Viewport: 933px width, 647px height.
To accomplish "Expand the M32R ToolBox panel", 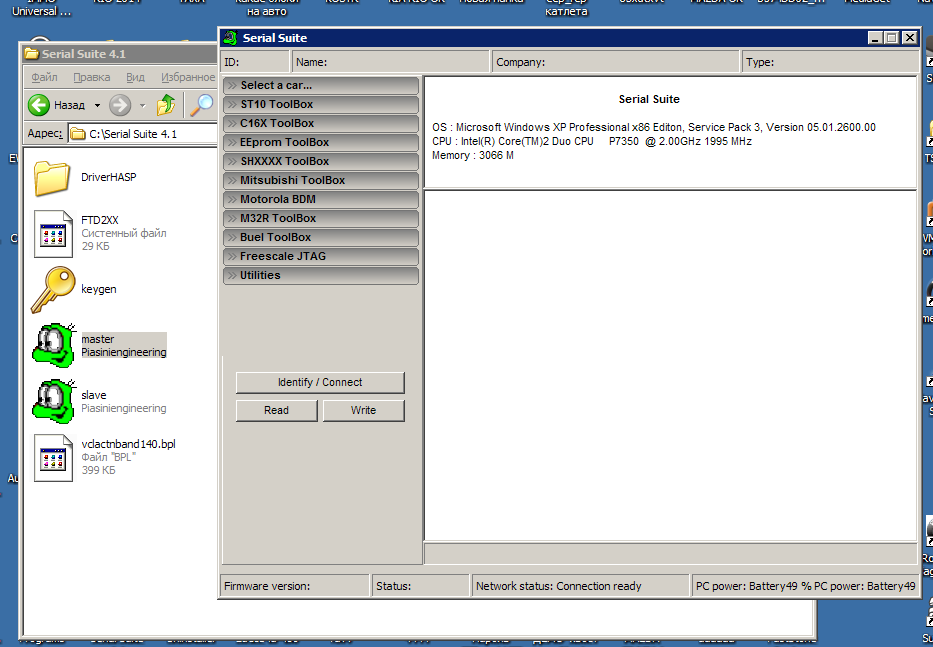I will 321,219.
